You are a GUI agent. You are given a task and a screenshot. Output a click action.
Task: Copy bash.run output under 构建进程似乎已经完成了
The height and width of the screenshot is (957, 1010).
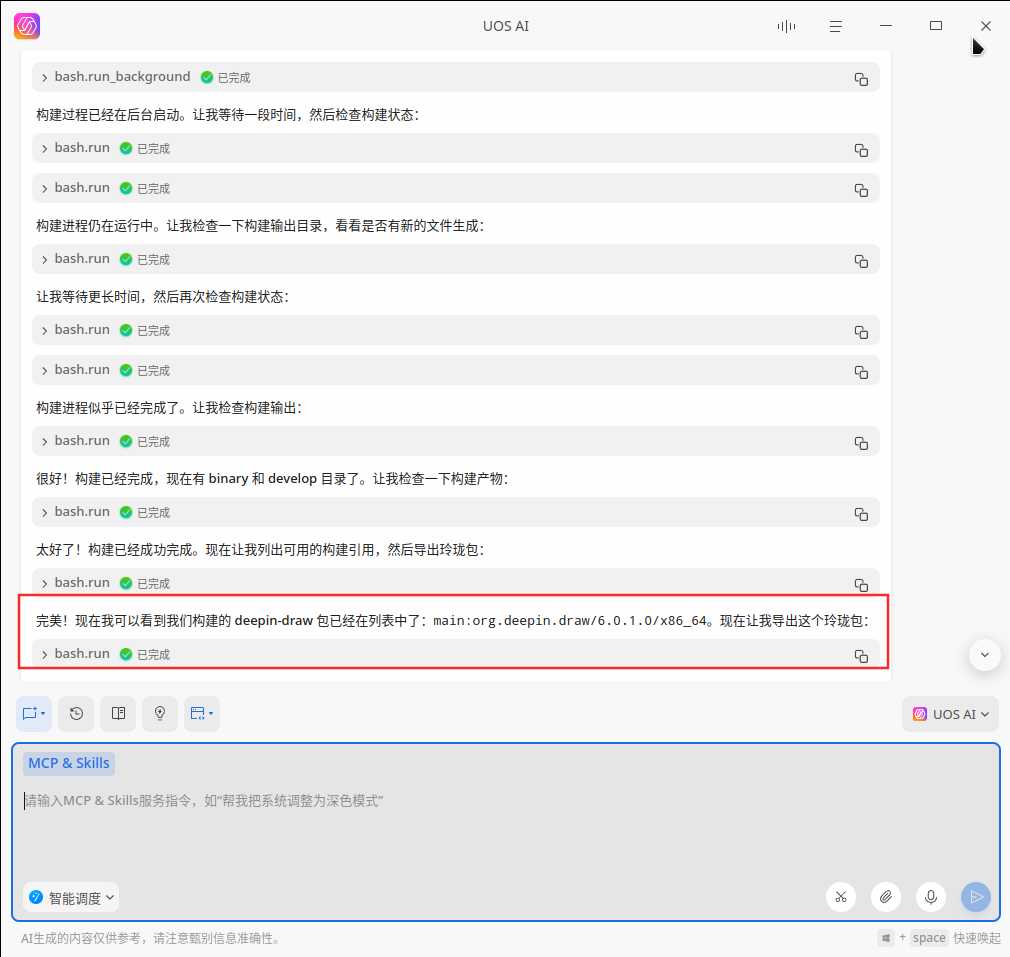[861, 443]
